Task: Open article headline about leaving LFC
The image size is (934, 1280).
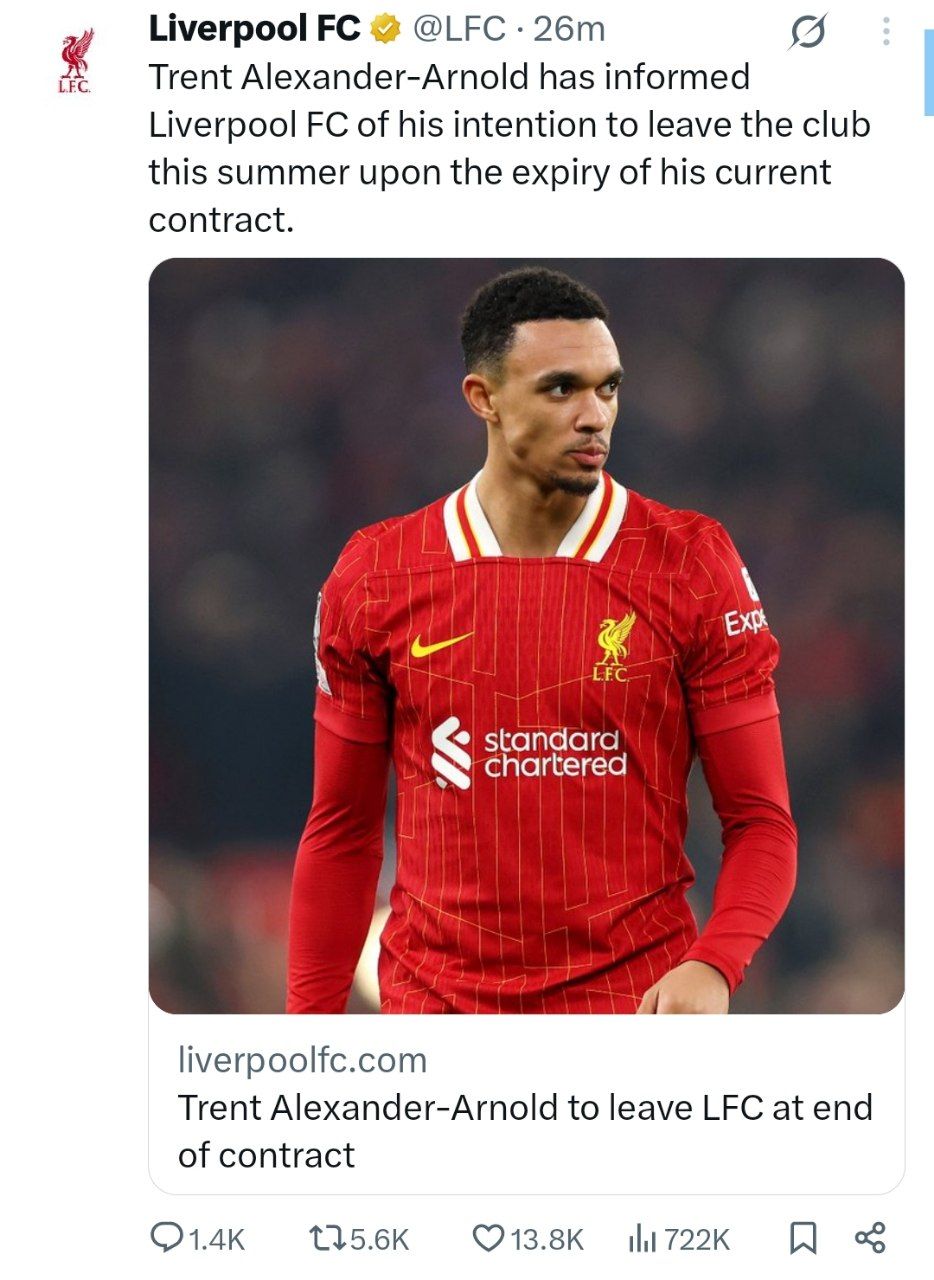Action: click(x=525, y=1131)
